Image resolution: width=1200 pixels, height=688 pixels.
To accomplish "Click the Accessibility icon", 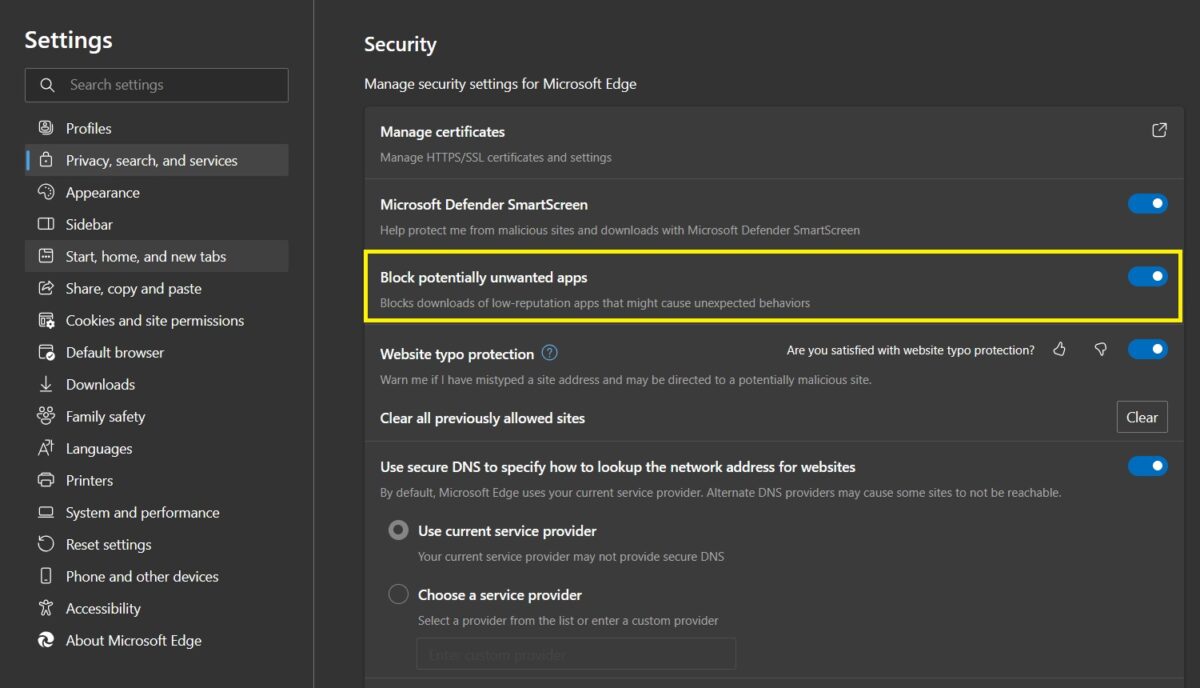I will coord(46,608).
